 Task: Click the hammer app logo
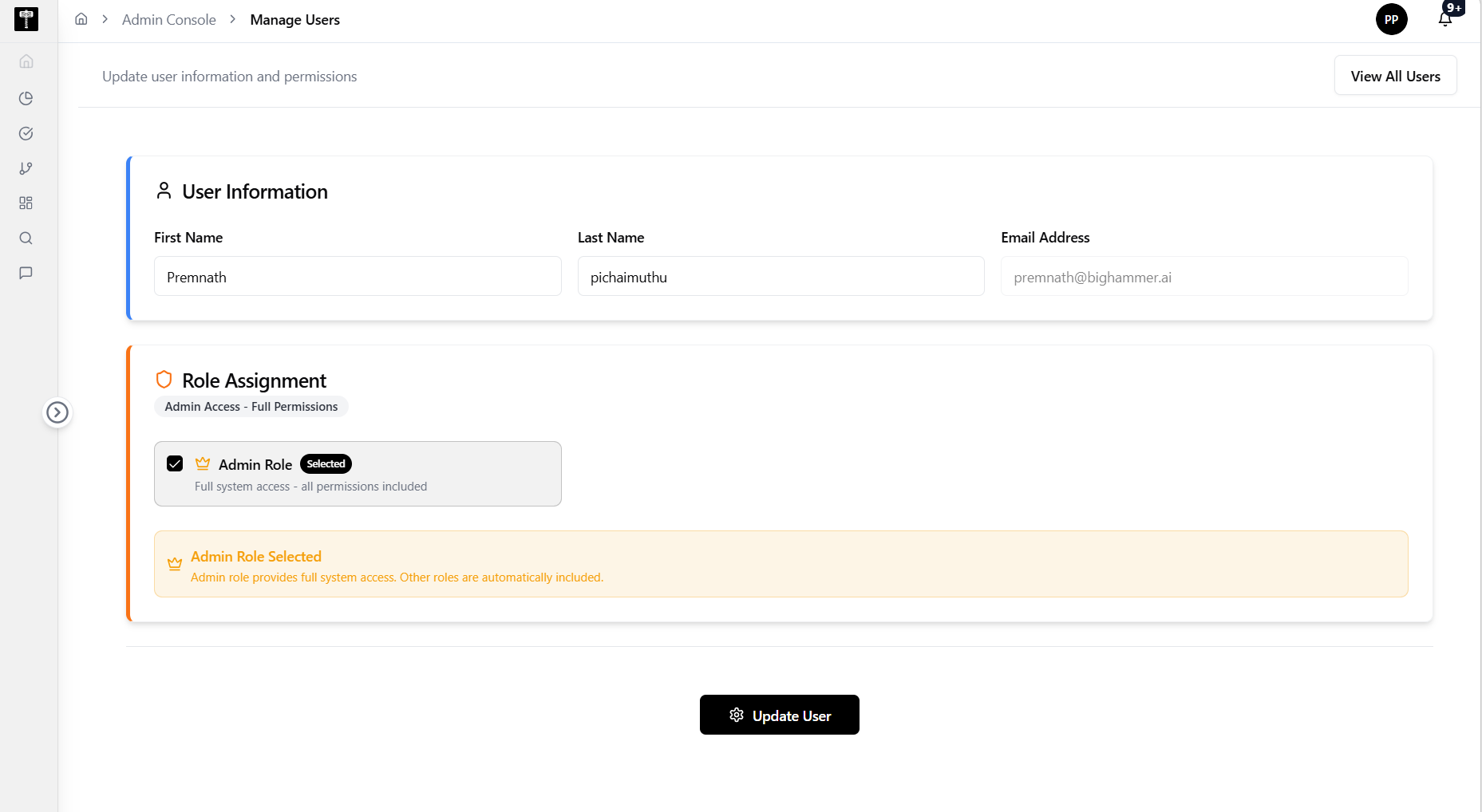coord(26,19)
